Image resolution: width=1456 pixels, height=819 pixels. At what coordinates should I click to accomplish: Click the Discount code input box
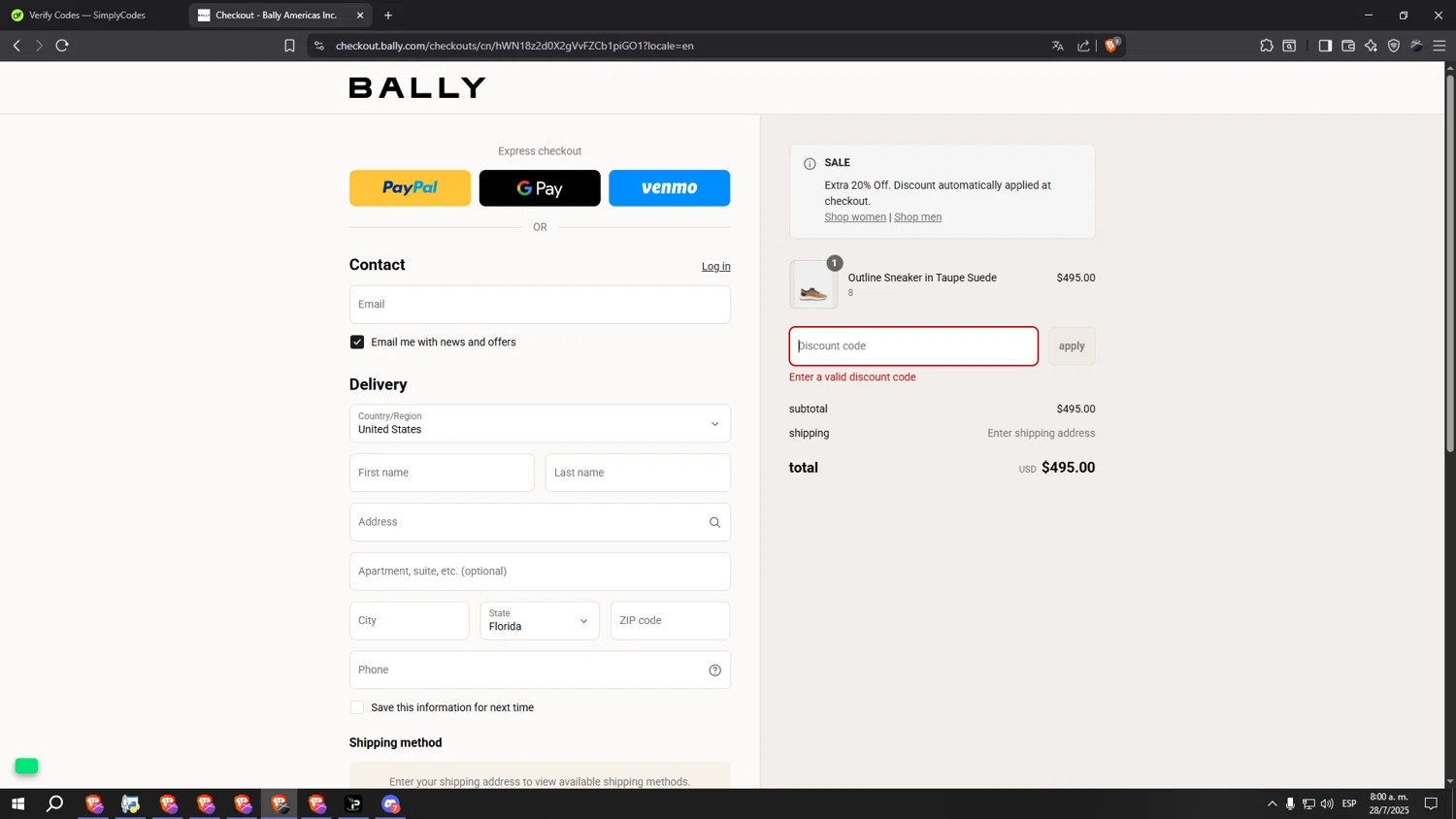(913, 346)
